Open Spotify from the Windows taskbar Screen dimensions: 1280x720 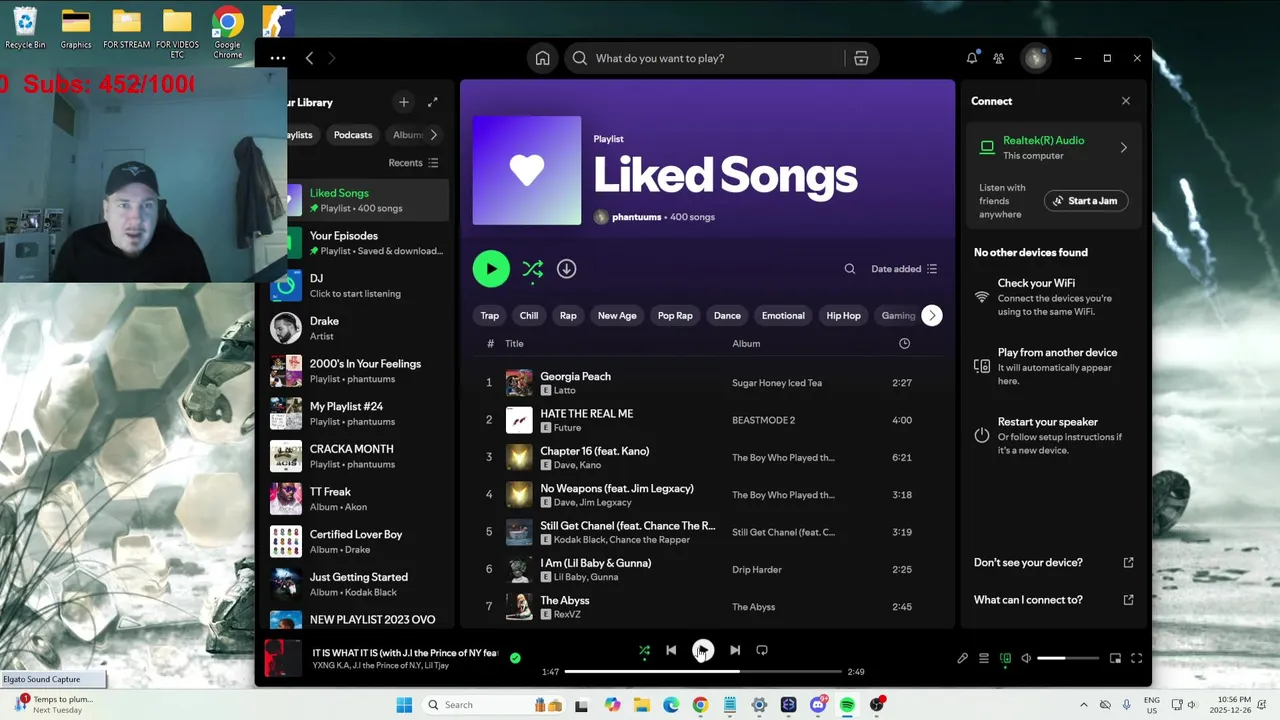(847, 705)
